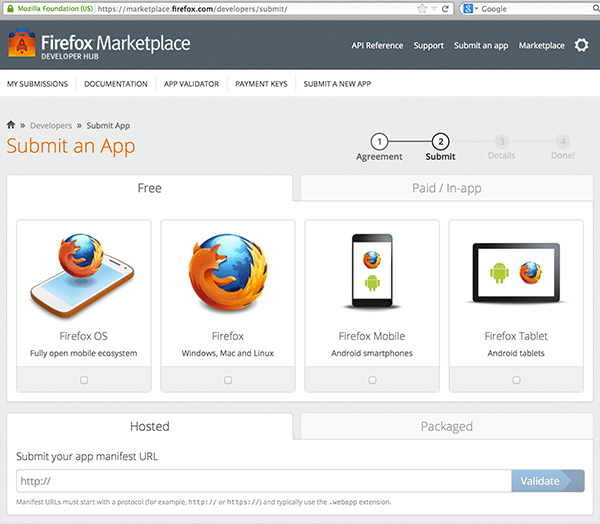Click step 1 Agreement circle
This screenshot has width=600, height=524.
tap(379, 142)
